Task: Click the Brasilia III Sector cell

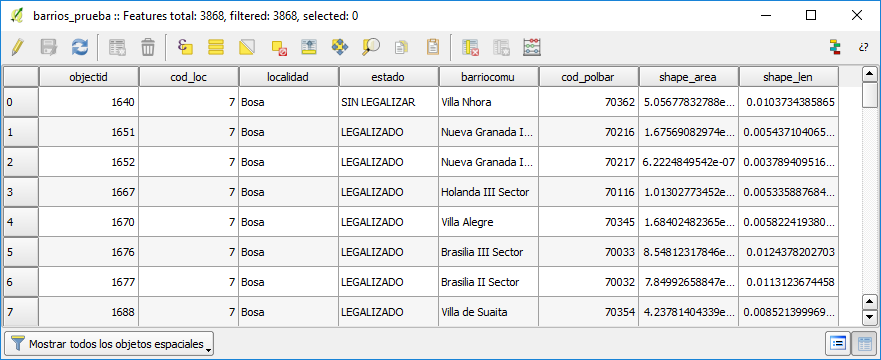Action: [x=488, y=252]
